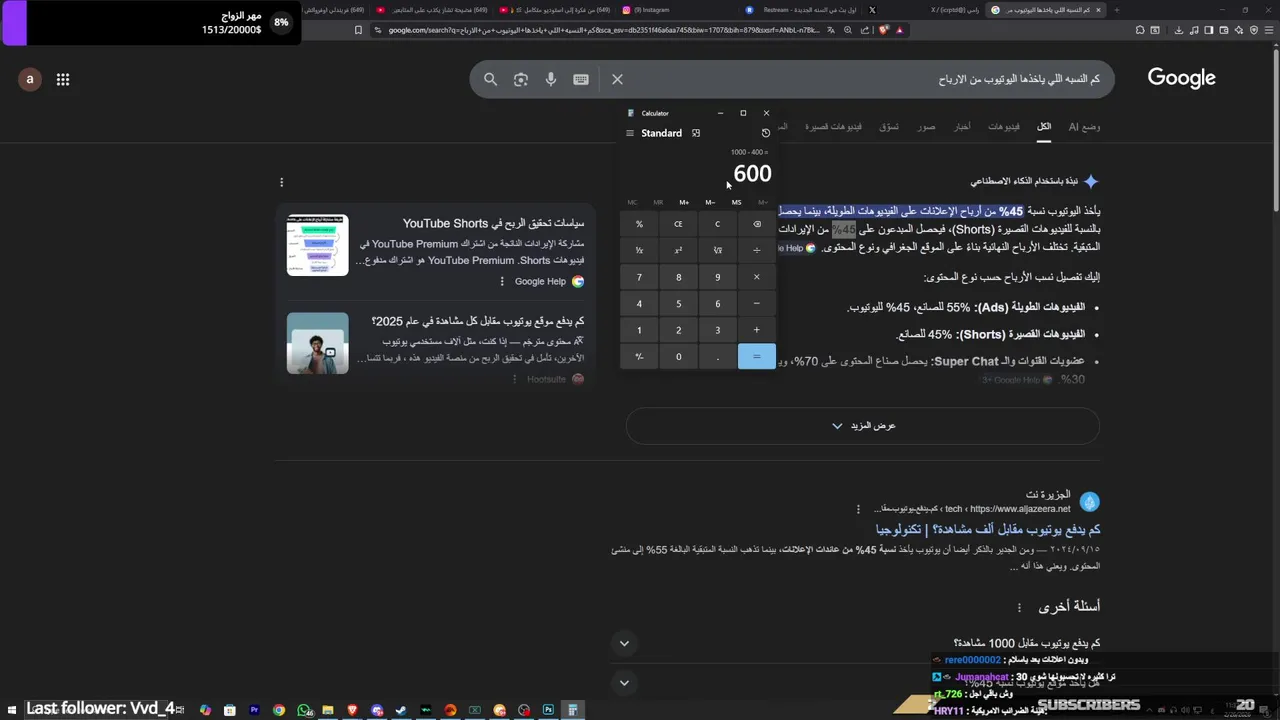Image resolution: width=1280 pixels, height=720 pixels.
Task: Open Google Lens image search icon
Action: coord(520,79)
